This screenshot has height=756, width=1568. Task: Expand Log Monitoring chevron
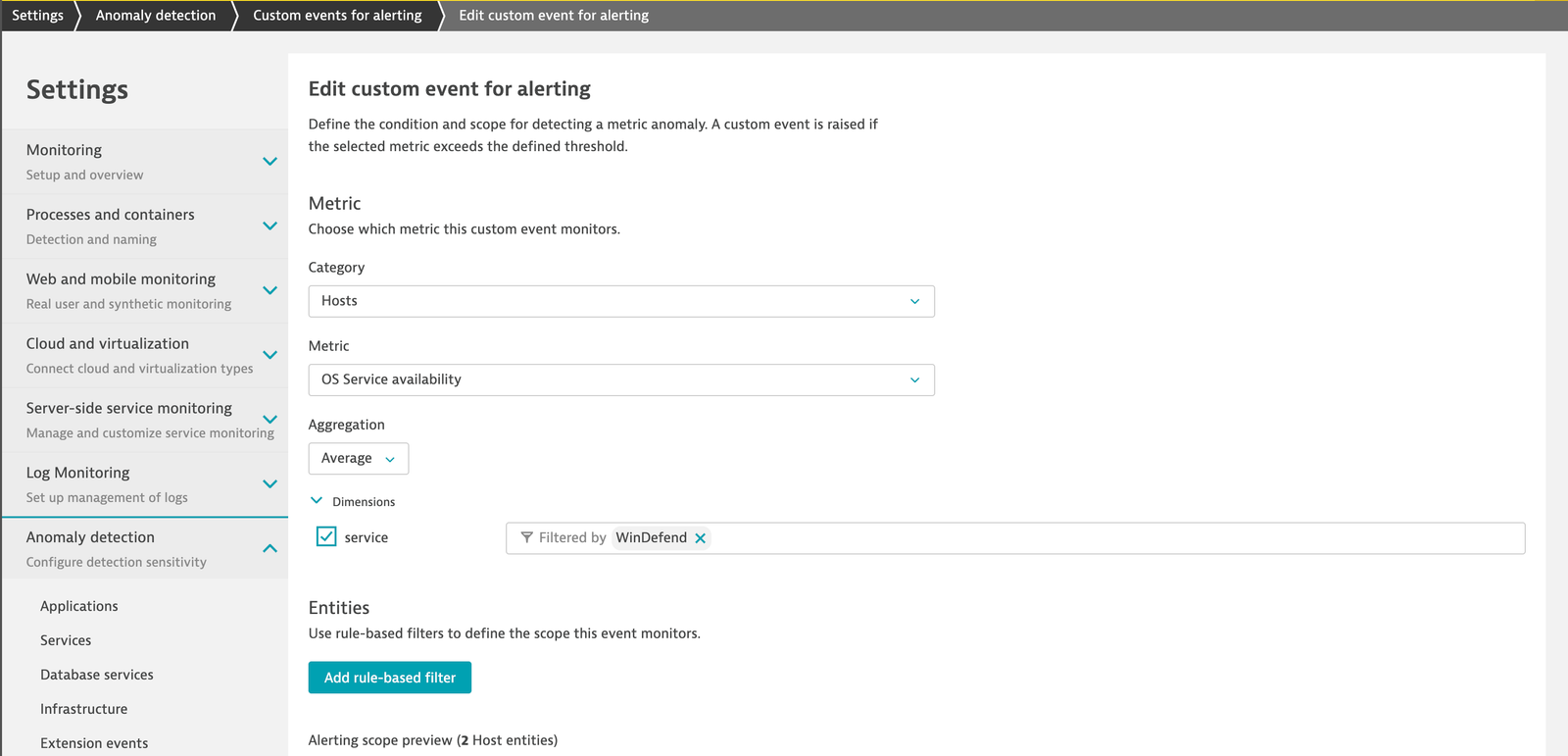click(x=270, y=484)
